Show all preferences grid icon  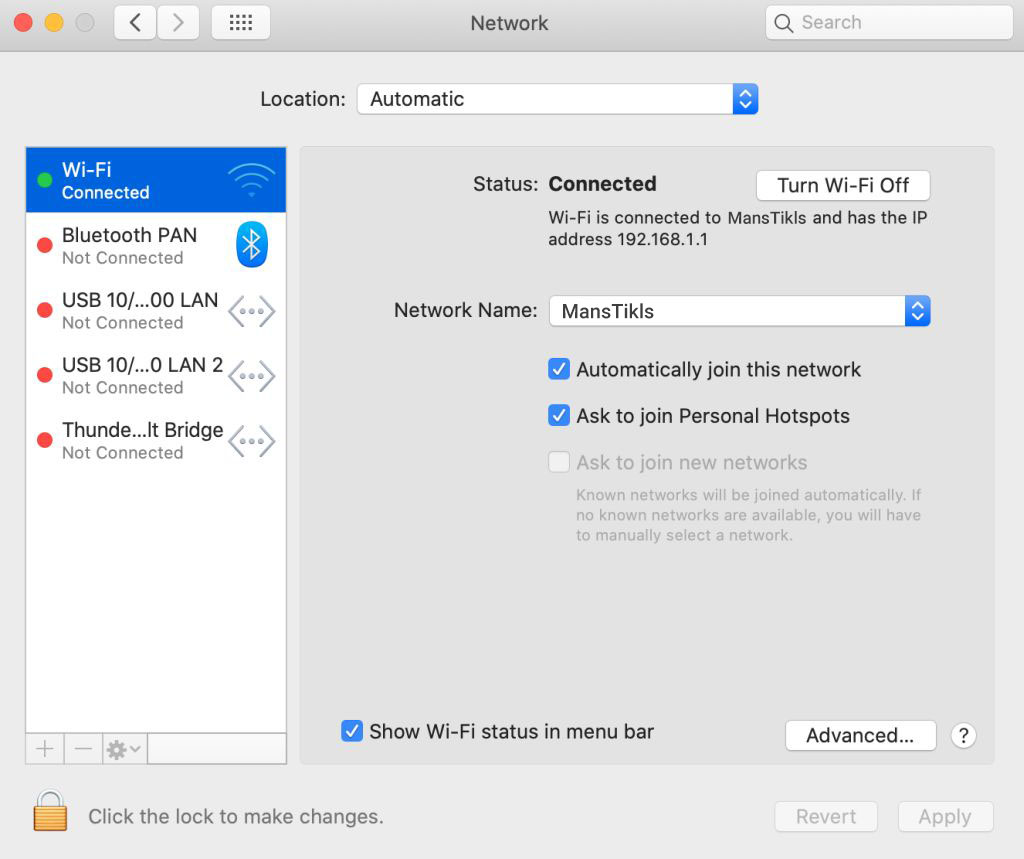tap(241, 23)
